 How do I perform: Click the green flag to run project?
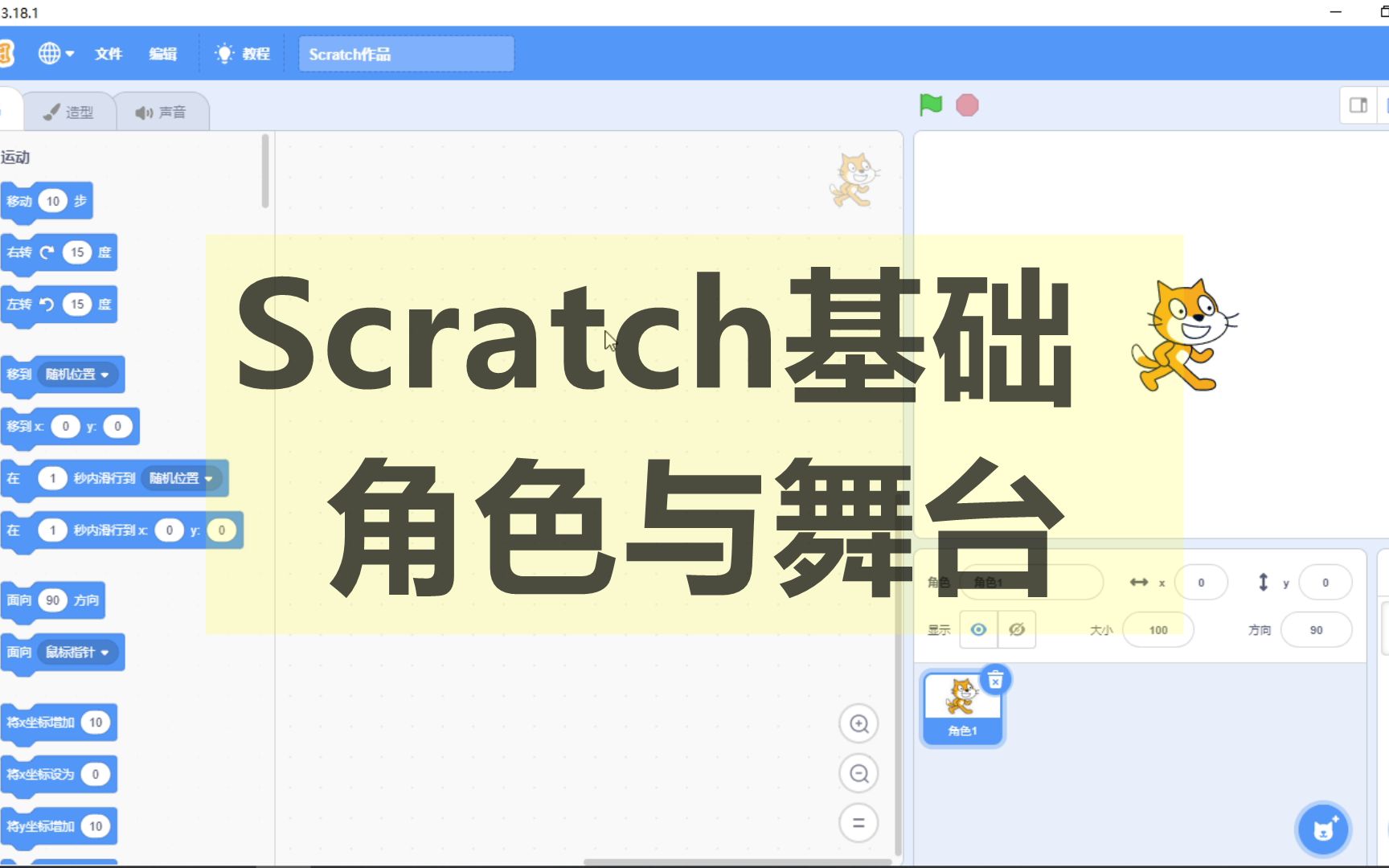[931, 104]
